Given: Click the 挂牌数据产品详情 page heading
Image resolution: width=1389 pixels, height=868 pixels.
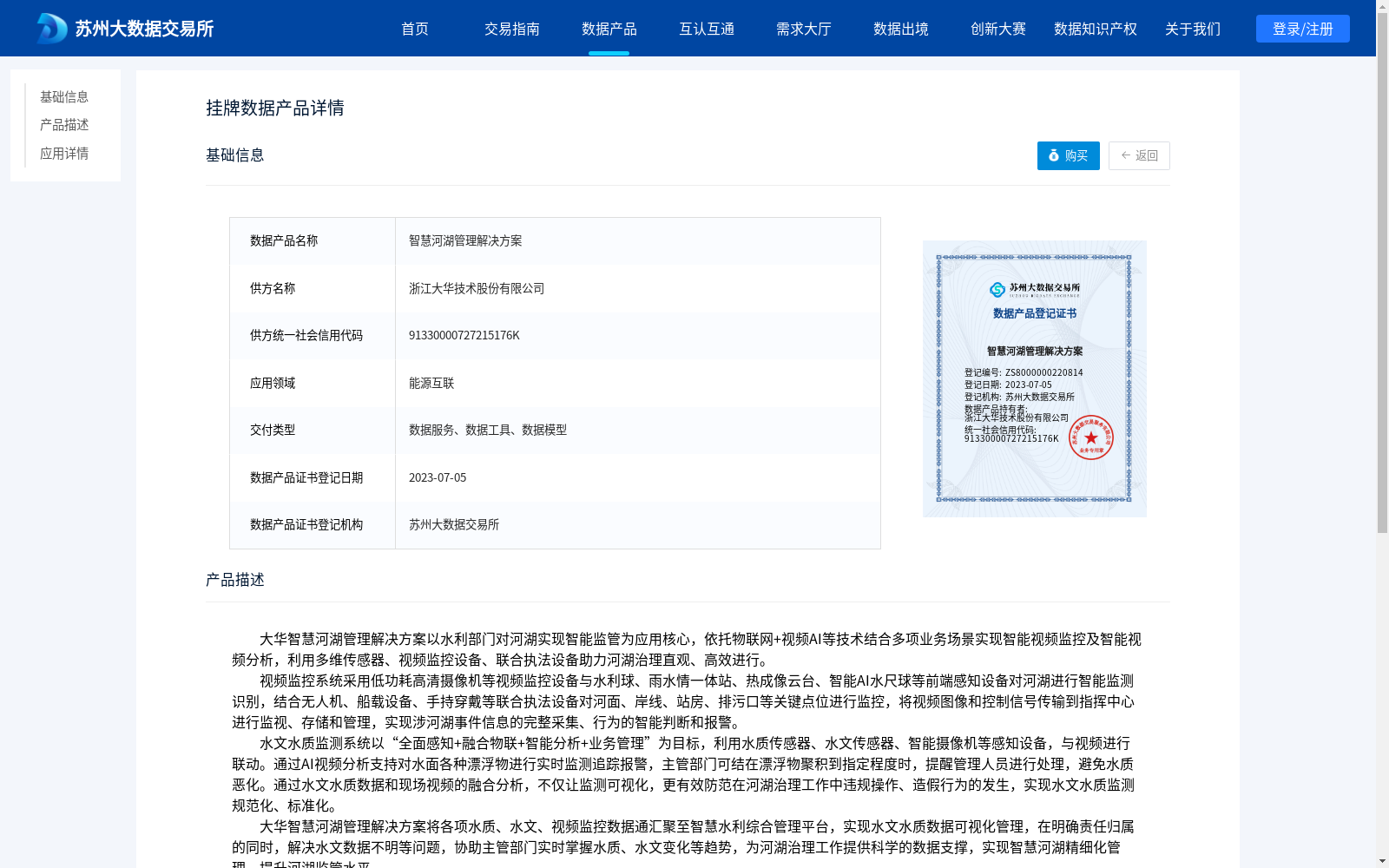Looking at the screenshot, I should pyautogui.click(x=275, y=108).
